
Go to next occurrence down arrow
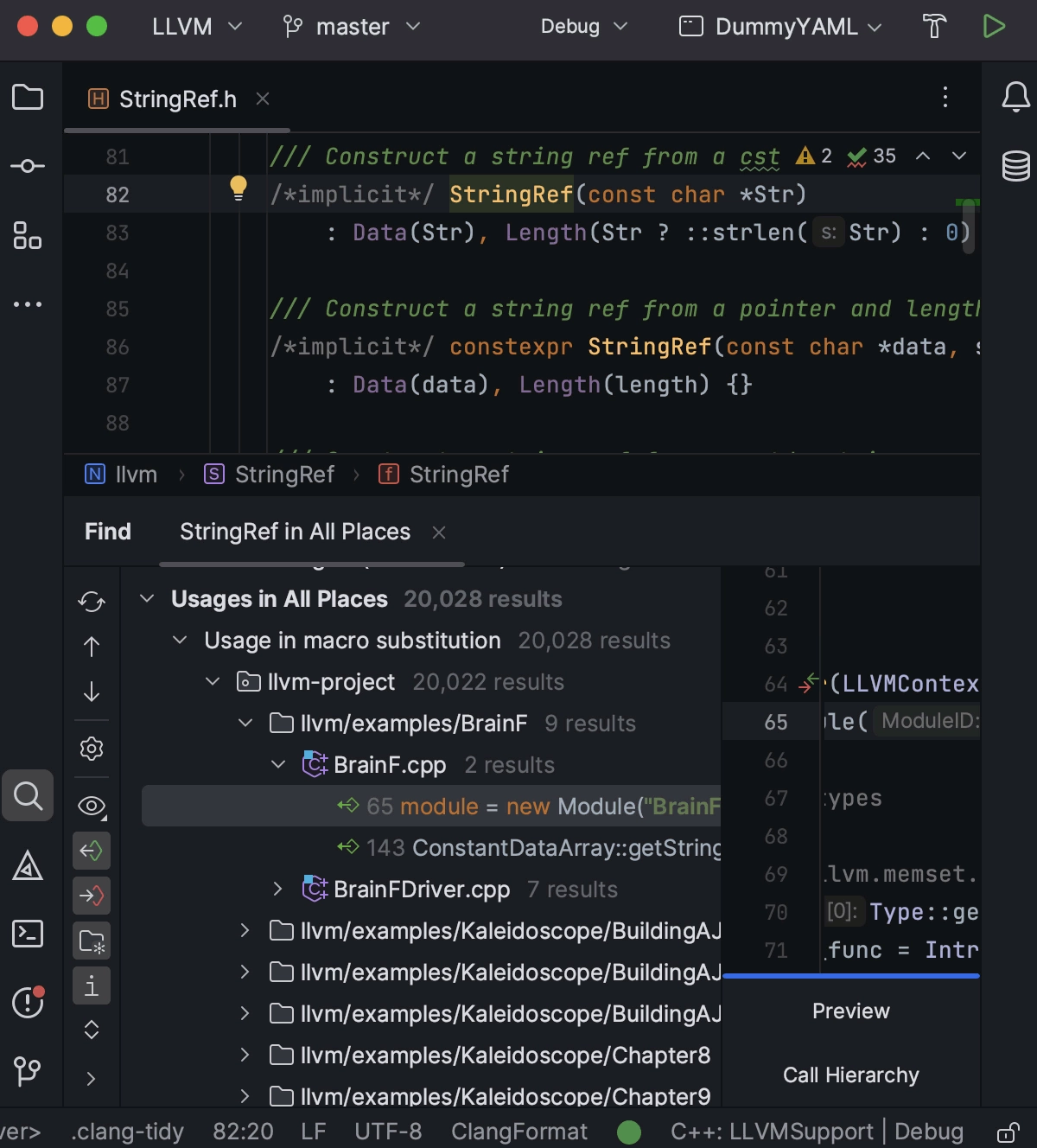point(92,692)
